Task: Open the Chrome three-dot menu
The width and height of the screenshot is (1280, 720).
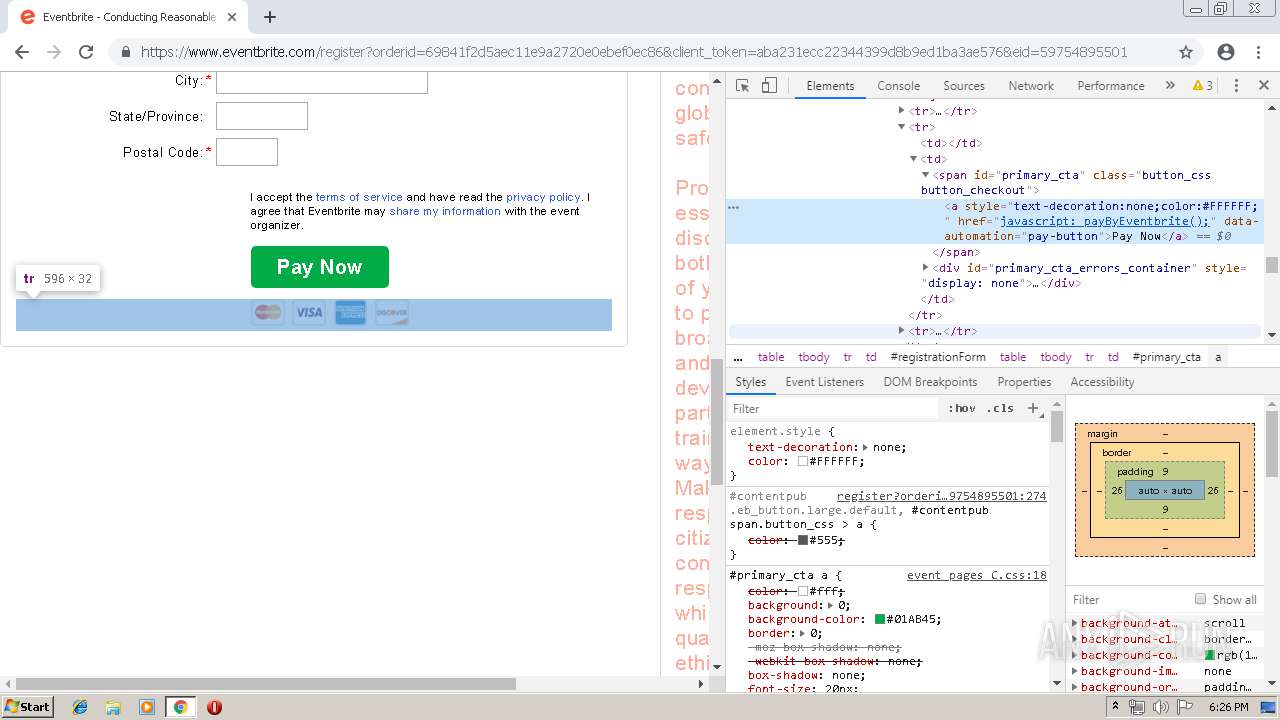Action: tap(1260, 52)
